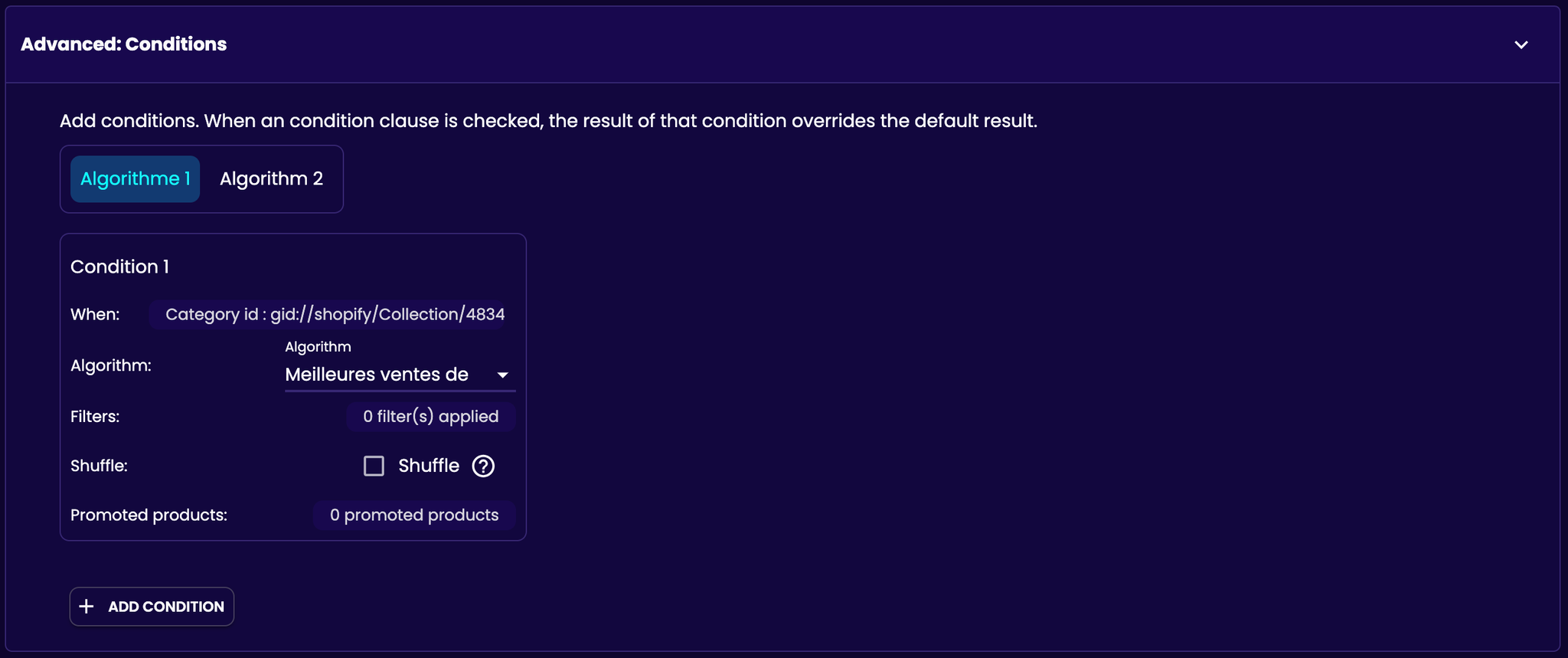This screenshot has height=658, width=1568.
Task: Click the ADD CONDITION button
Action: point(152,607)
